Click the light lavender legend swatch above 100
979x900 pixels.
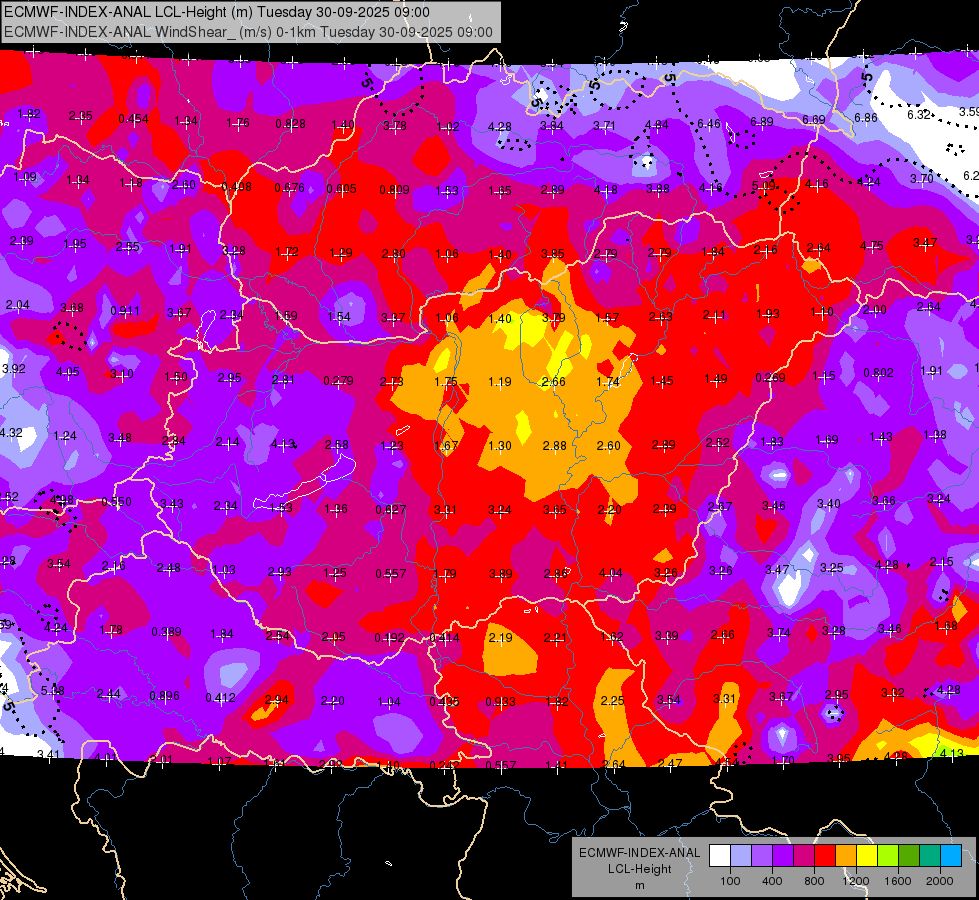(x=741, y=856)
